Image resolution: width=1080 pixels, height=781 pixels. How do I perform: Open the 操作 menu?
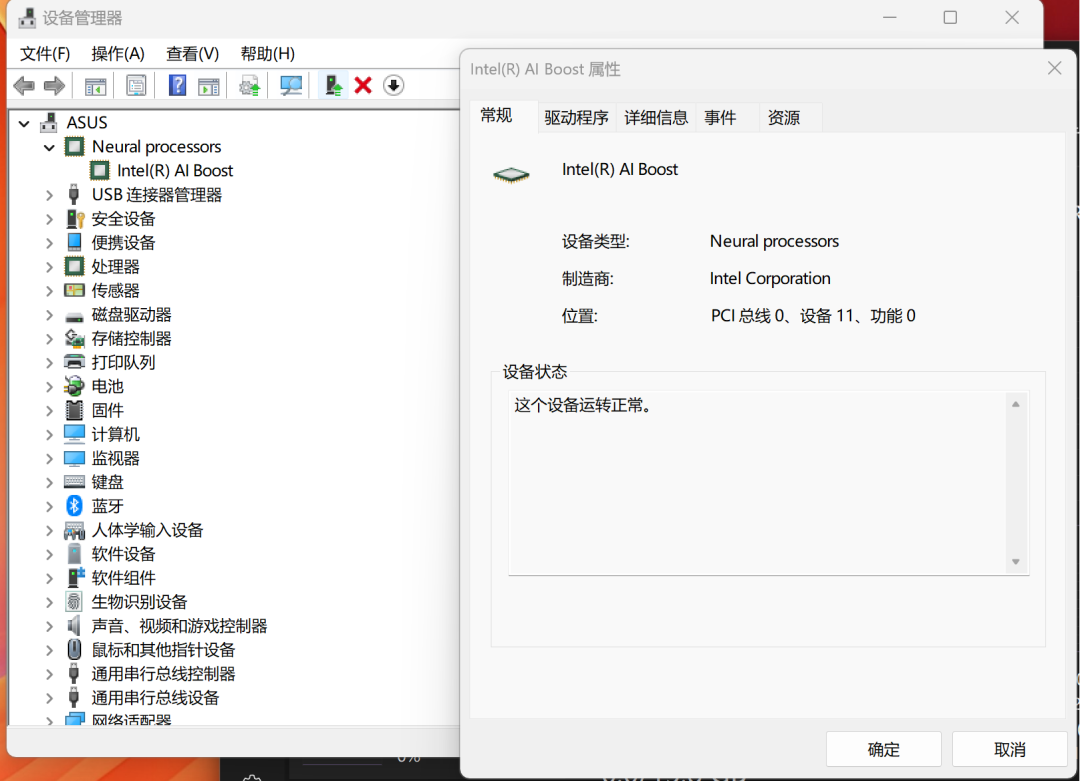pos(118,53)
